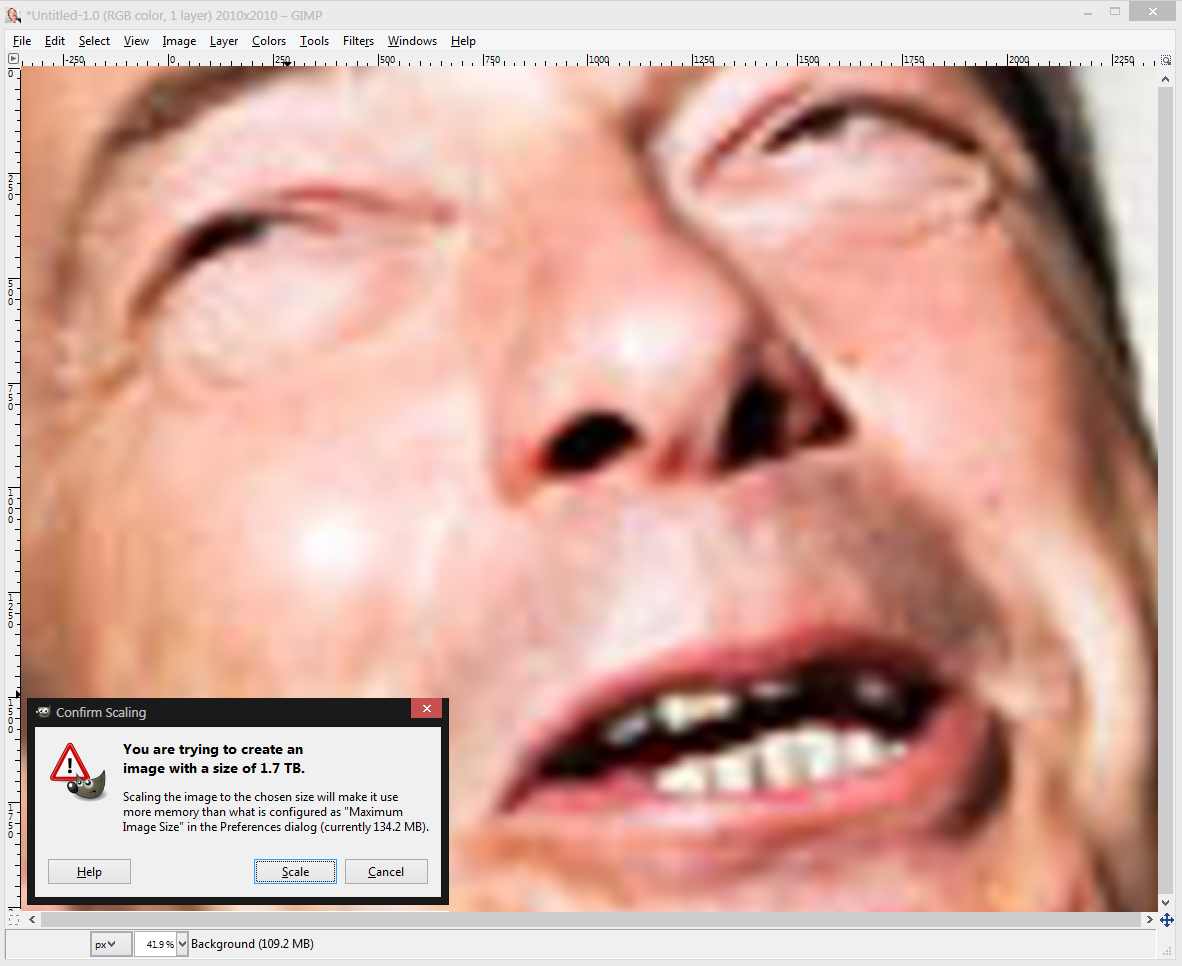Click the Help button in Confirm Scaling dialog
Image resolution: width=1182 pixels, height=966 pixels.
click(x=89, y=872)
